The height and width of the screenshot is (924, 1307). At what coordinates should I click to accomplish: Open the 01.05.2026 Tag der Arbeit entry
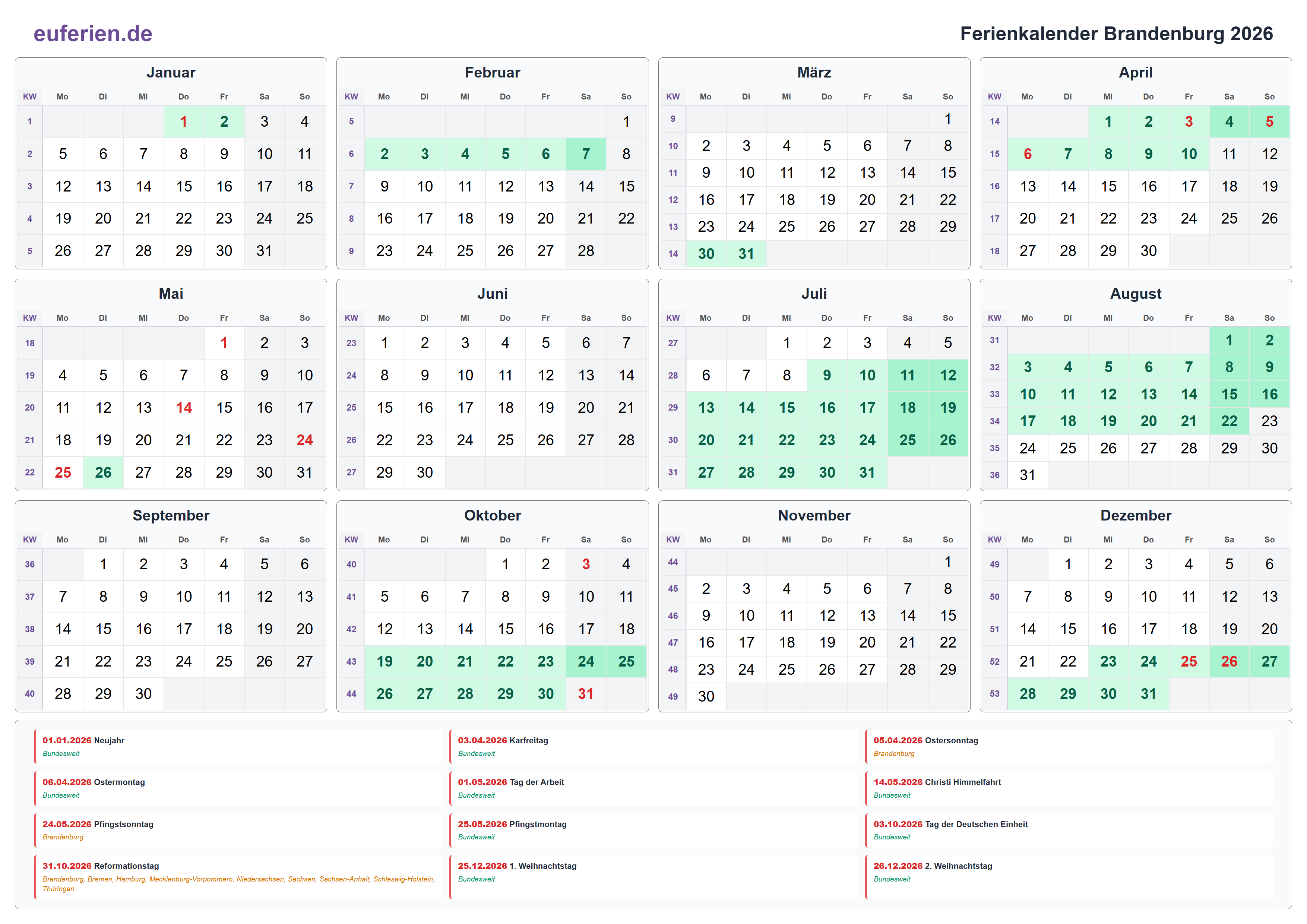[653, 788]
